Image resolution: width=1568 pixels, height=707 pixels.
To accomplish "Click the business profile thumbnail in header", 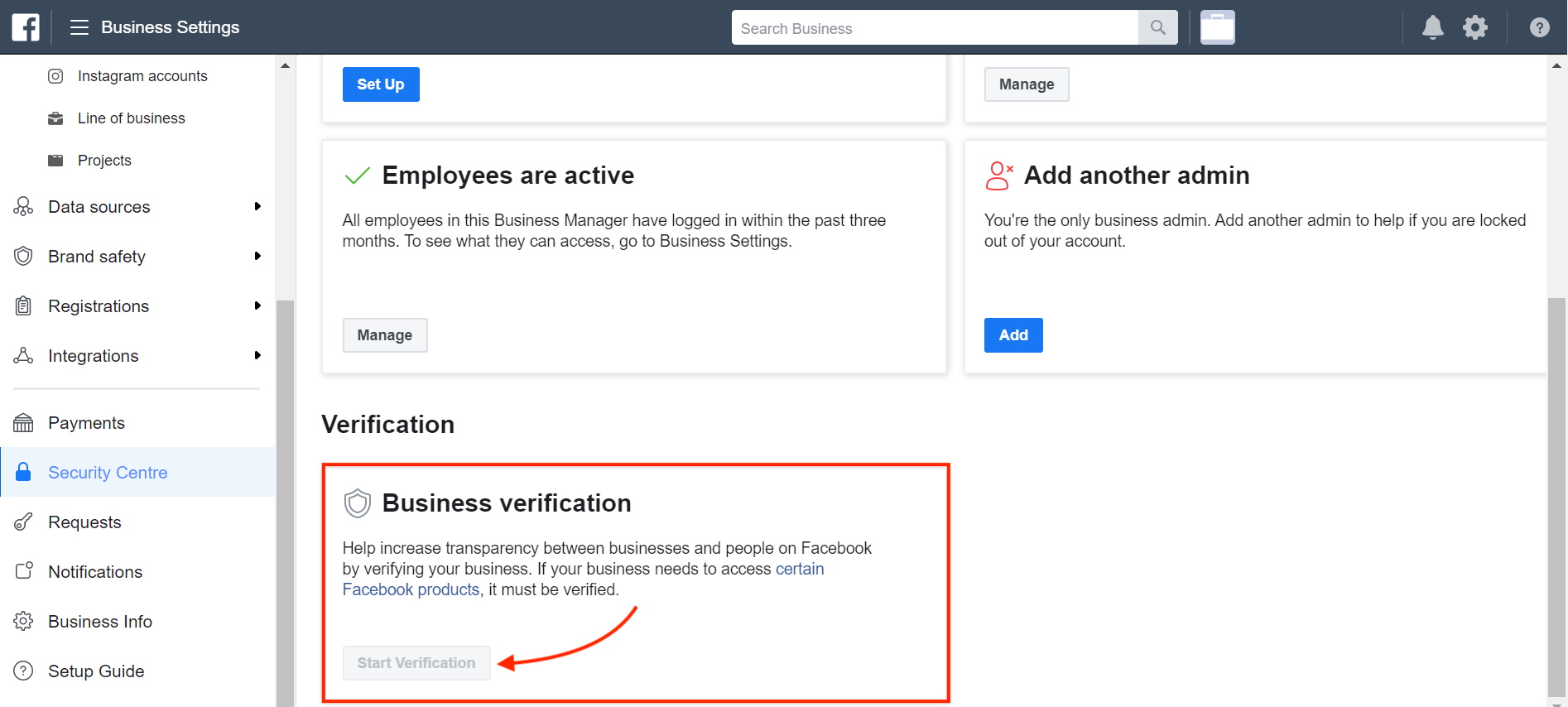I will 1218,27.
